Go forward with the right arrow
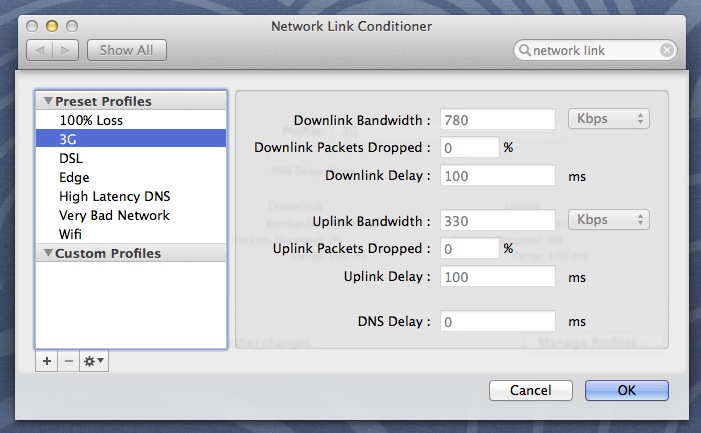Image resolution: width=701 pixels, height=433 pixels. pos(64,50)
